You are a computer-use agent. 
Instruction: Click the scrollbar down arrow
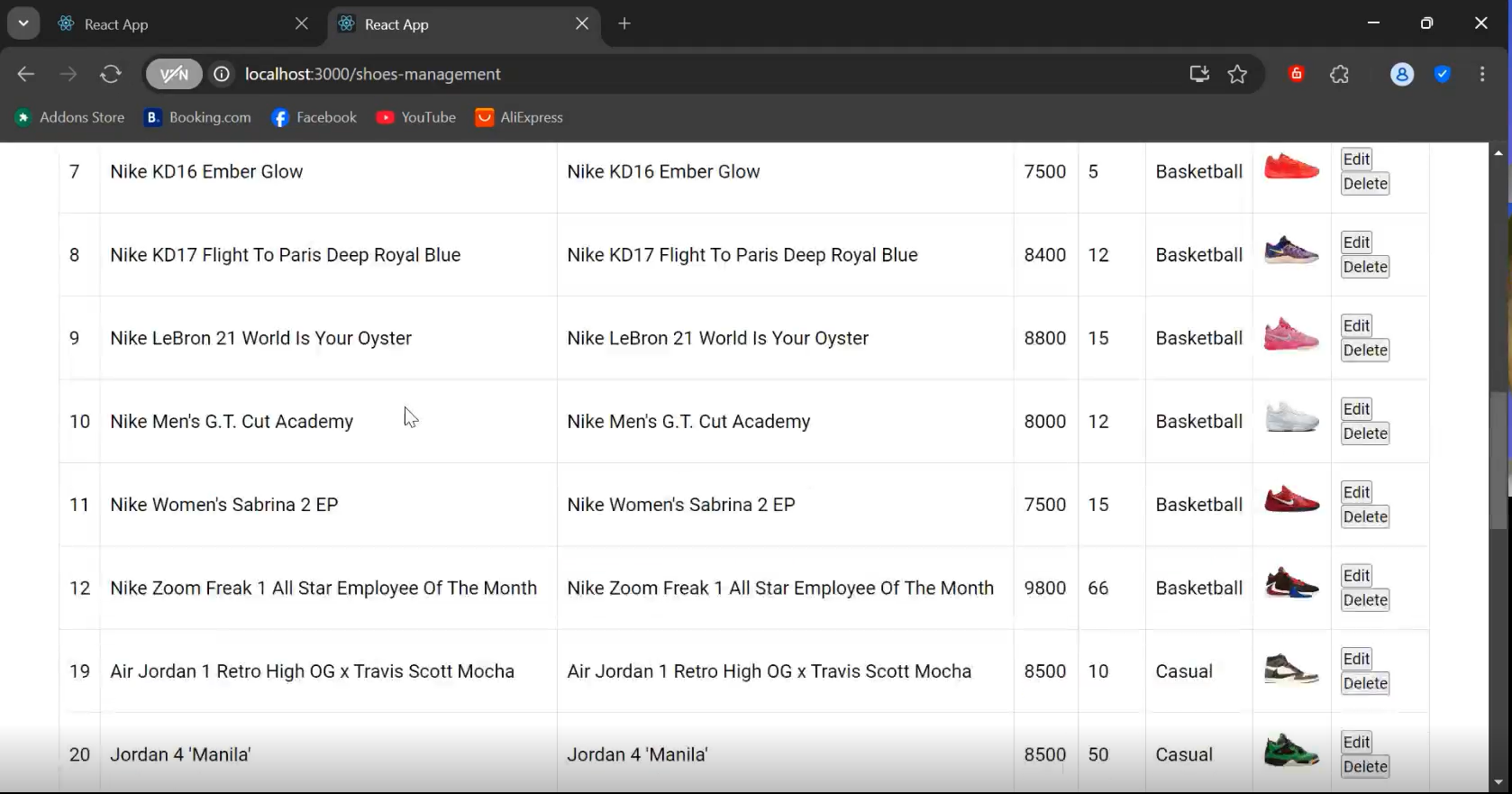point(1498,783)
